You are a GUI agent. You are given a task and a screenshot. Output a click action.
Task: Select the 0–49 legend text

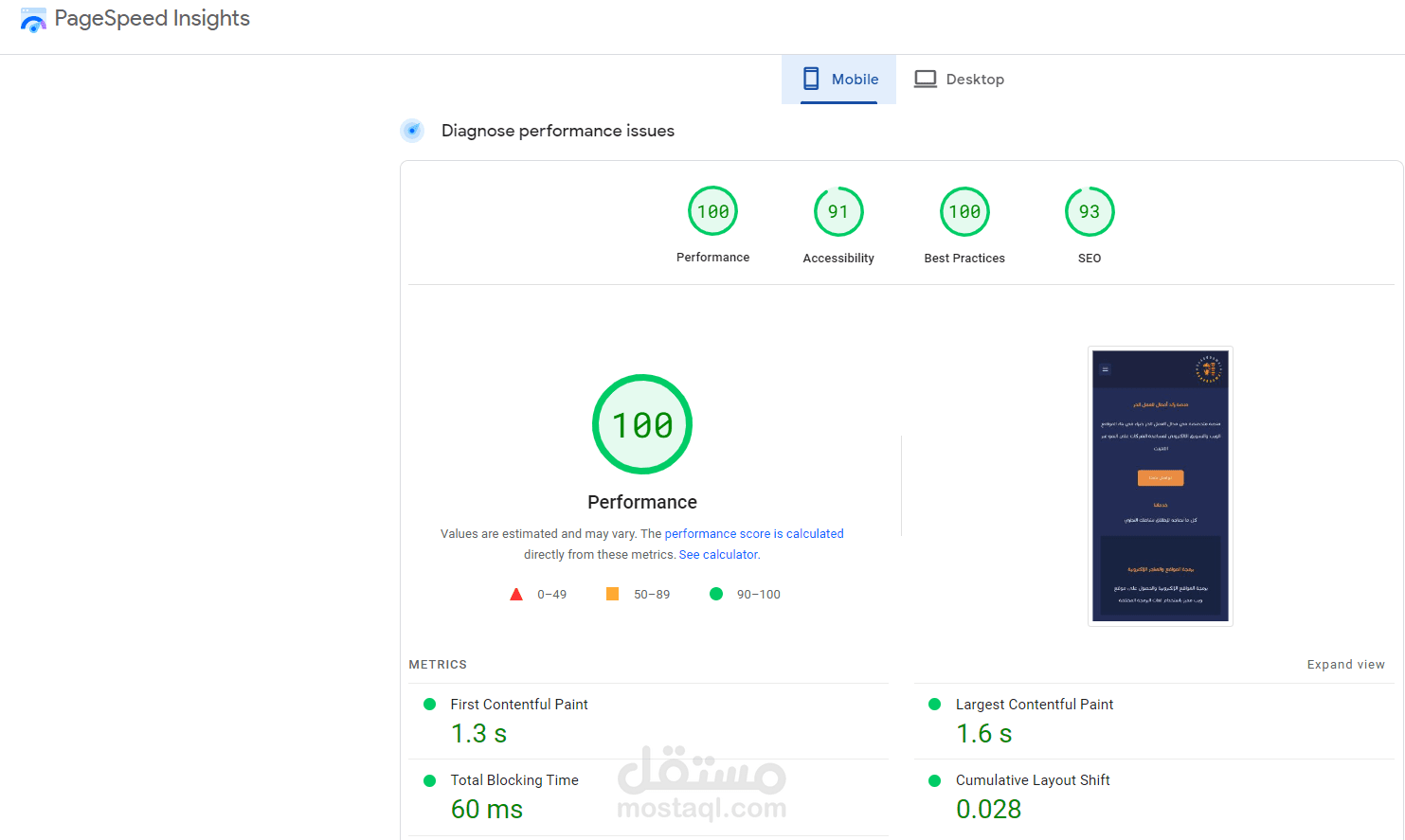(552, 595)
